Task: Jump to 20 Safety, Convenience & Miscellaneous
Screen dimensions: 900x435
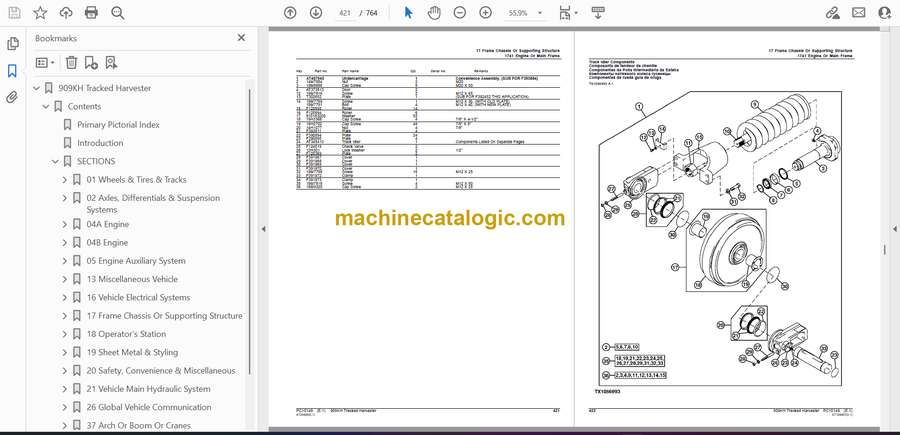Action: click(161, 371)
